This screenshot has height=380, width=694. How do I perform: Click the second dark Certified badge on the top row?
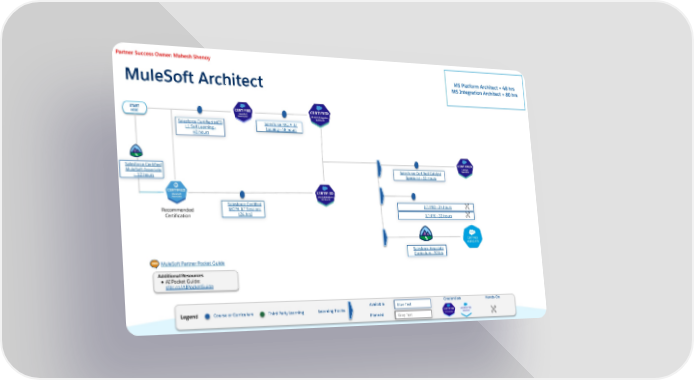point(320,115)
